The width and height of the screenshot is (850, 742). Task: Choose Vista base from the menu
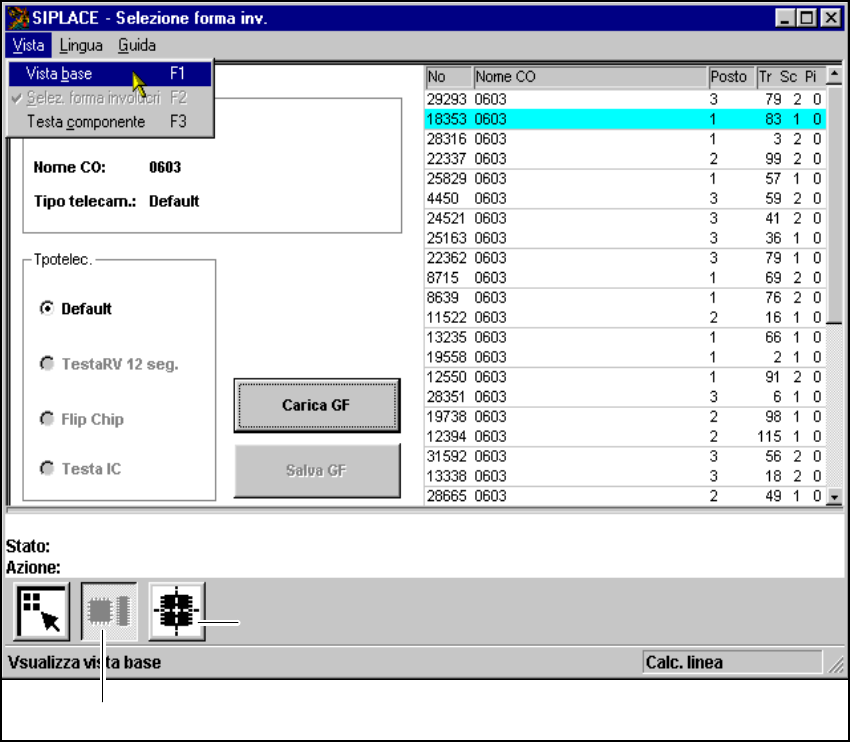click(x=110, y=74)
